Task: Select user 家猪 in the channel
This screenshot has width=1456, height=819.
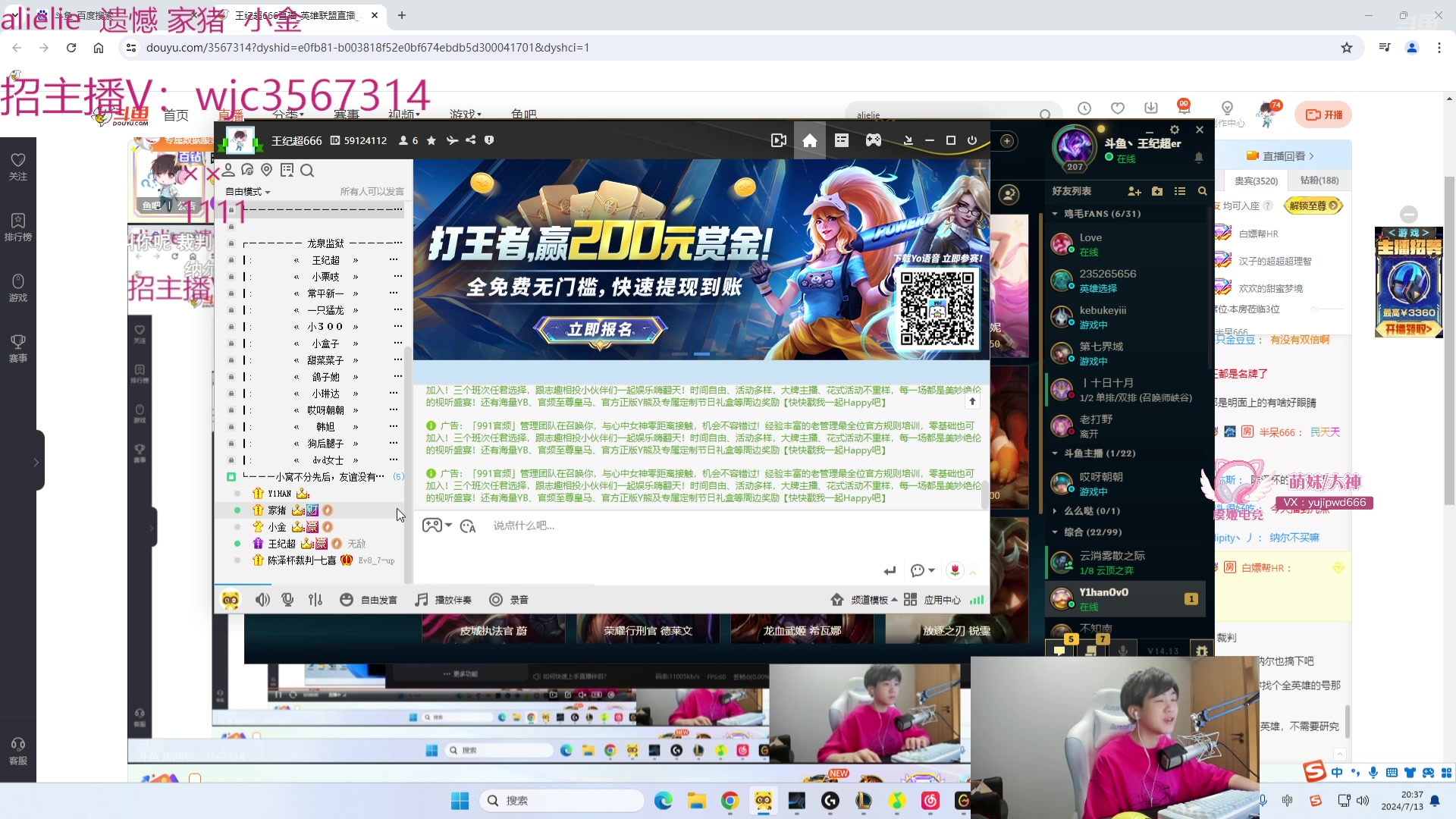Action: 277,510
